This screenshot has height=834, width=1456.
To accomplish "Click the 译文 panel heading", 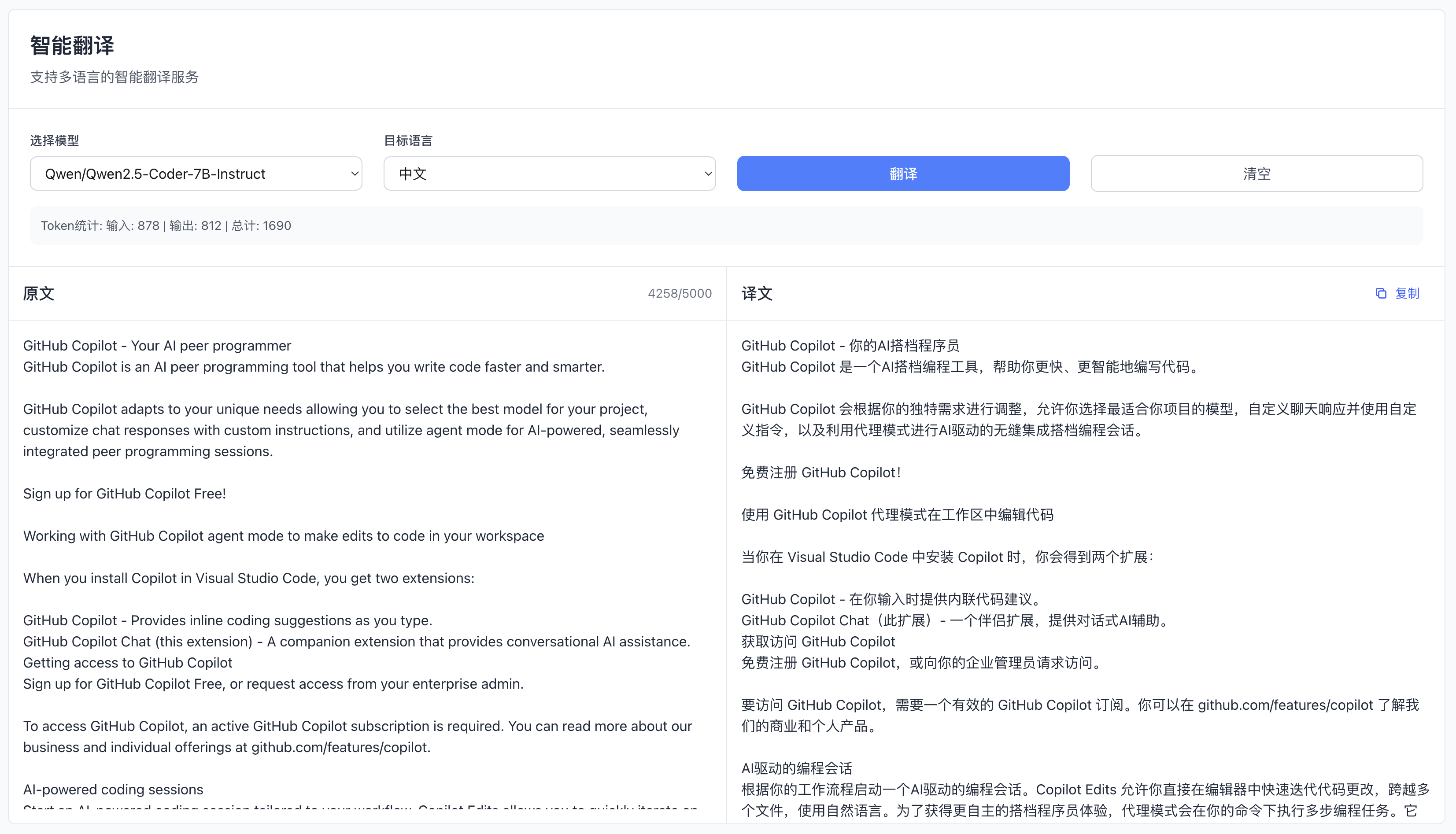I will click(757, 293).
